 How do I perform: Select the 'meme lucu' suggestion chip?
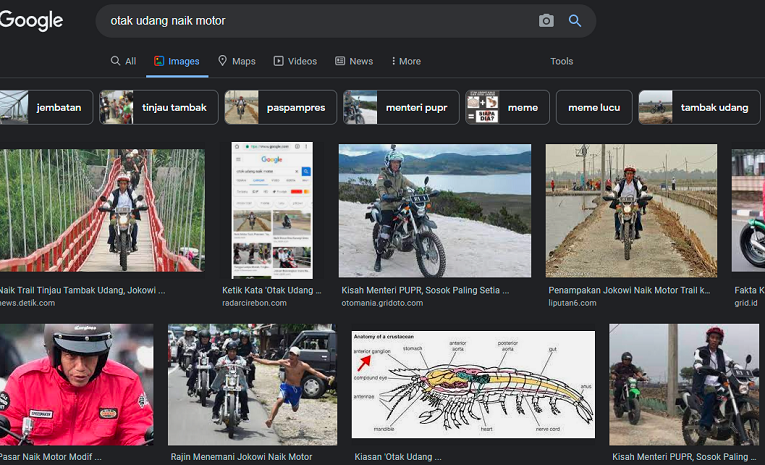592,107
